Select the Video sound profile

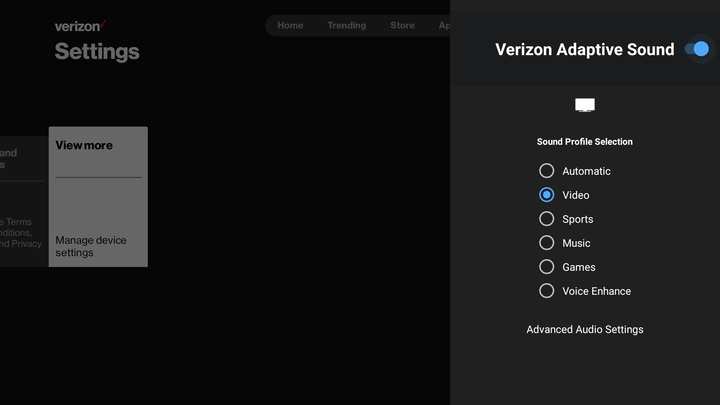tap(564, 195)
